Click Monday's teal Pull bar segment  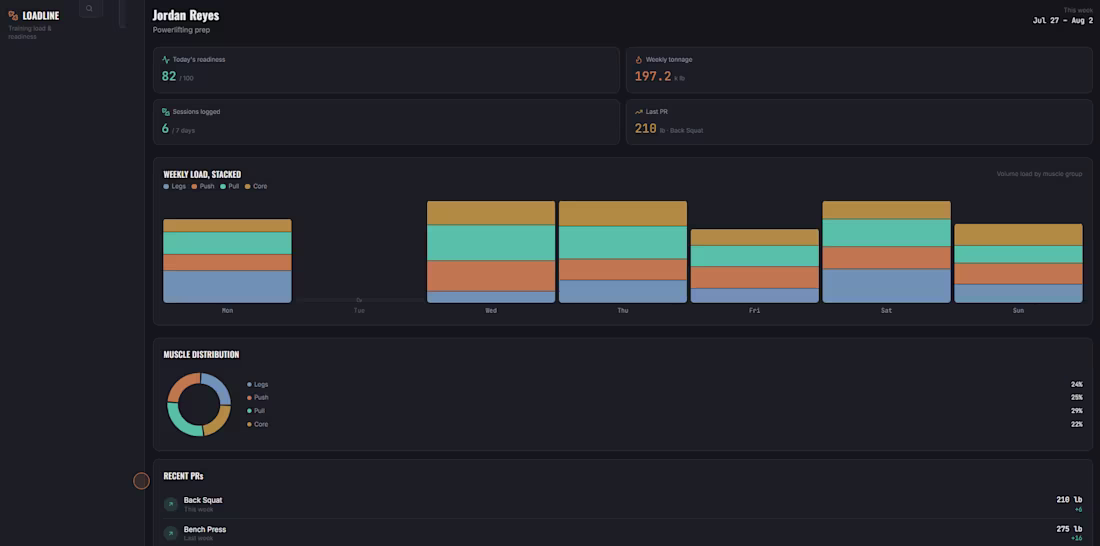point(227,243)
